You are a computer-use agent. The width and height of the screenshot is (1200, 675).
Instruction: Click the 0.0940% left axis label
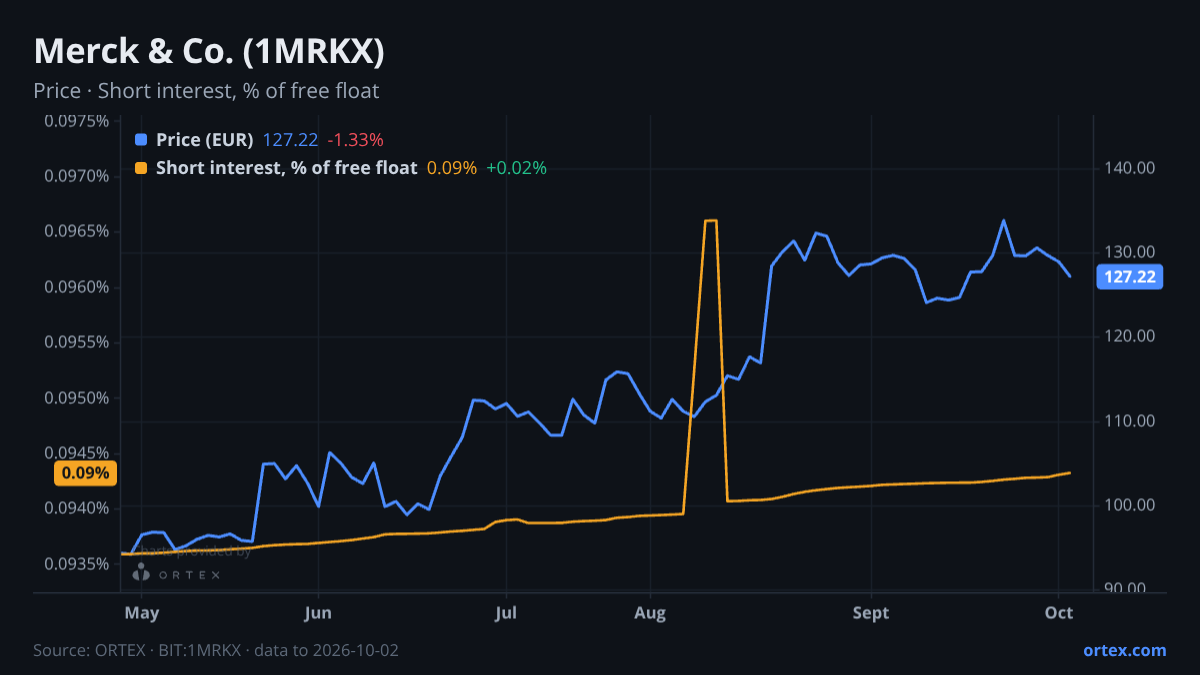point(76,508)
